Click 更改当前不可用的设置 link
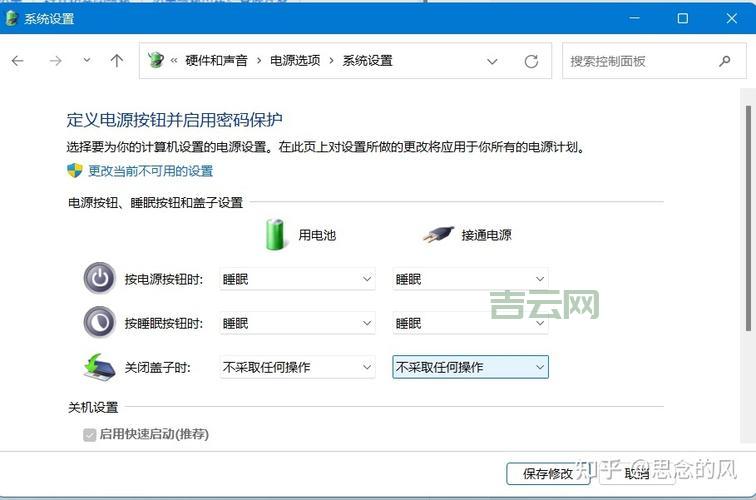This screenshot has width=756, height=500. 151,171
